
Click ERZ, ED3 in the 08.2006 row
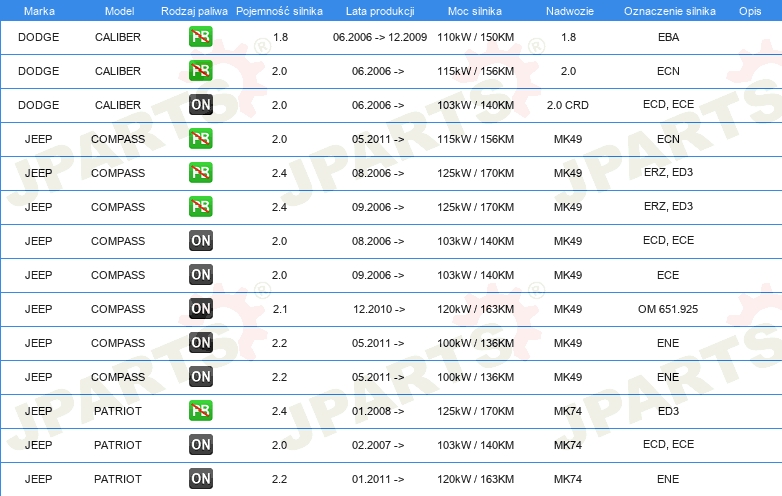pyautogui.click(x=668, y=172)
